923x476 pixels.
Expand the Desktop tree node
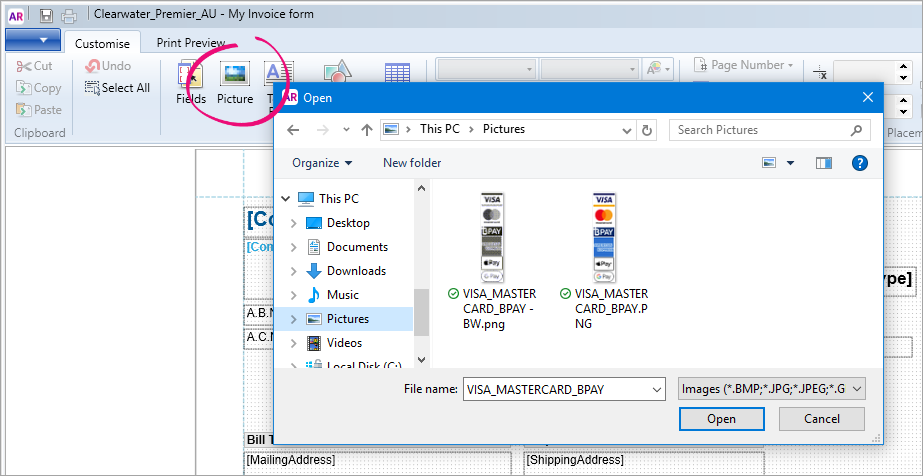coord(293,223)
